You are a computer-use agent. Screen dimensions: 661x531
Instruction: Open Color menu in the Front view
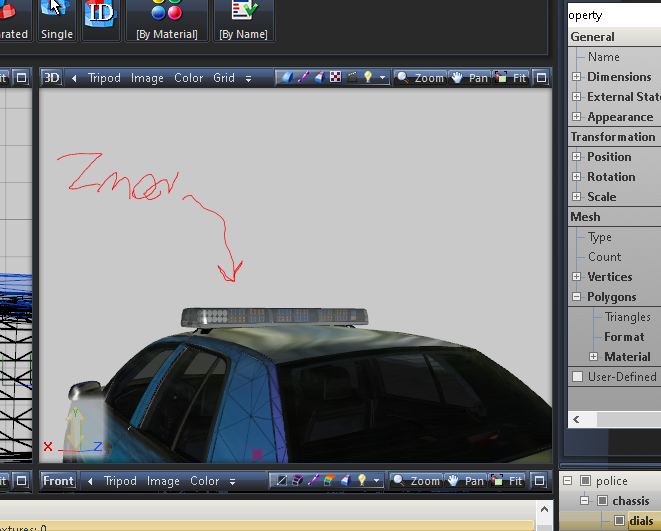tap(204, 481)
